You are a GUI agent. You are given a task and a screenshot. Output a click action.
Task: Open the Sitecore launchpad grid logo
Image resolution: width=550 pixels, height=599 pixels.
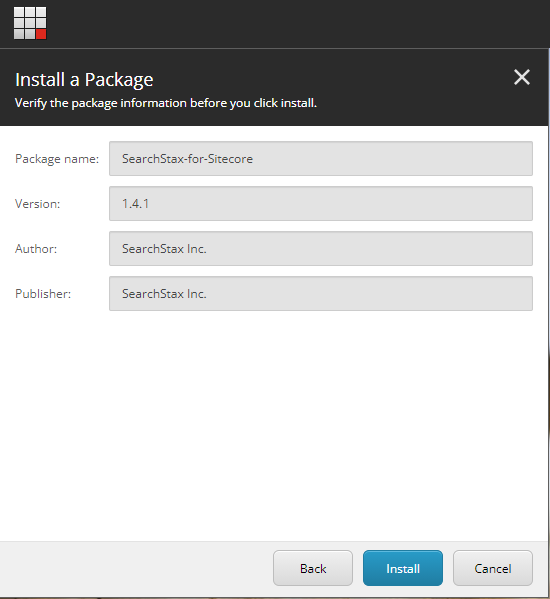click(30, 23)
